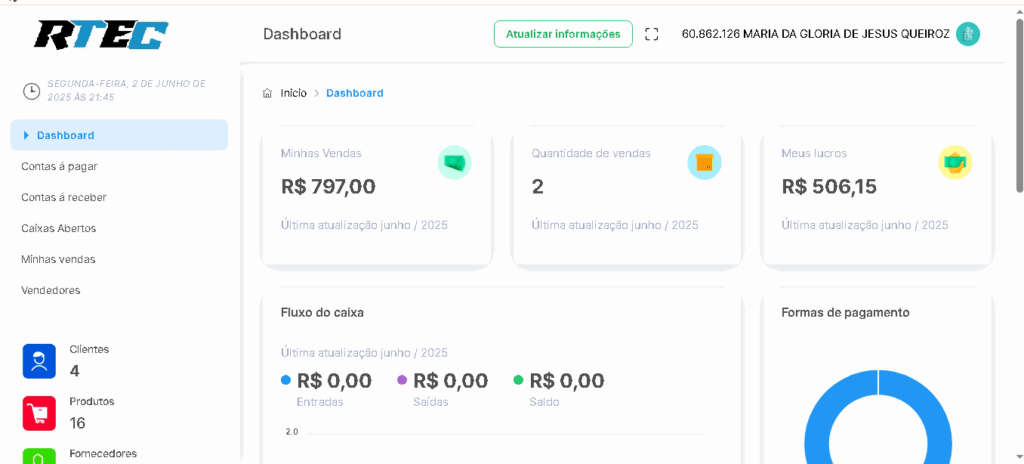The width and height of the screenshot is (1024, 464).
Task: Open the Produtos shopping cart icon
Action: [39, 412]
